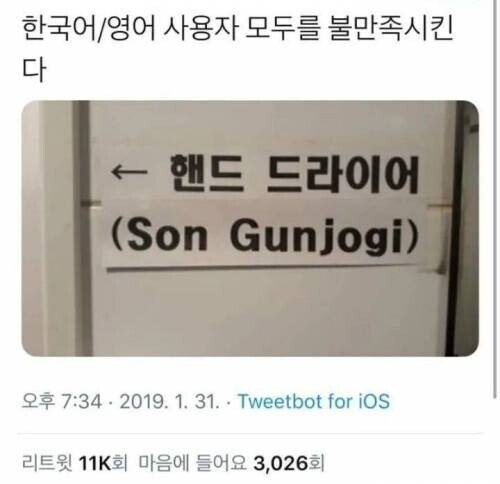Click the 2019. 1. 31. date
This screenshot has width=500, height=484.
[x=169, y=401]
